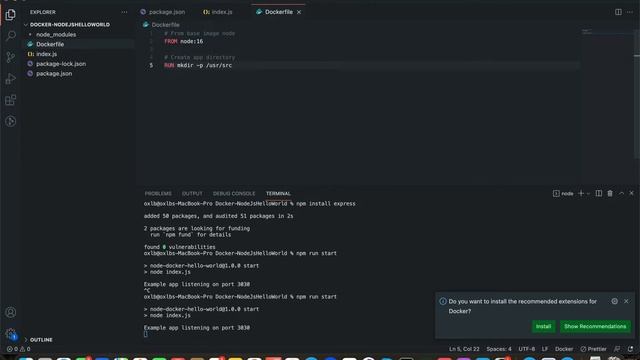The image size is (640, 360).
Task: Create a new terminal with plus icon
Action: tap(581, 193)
